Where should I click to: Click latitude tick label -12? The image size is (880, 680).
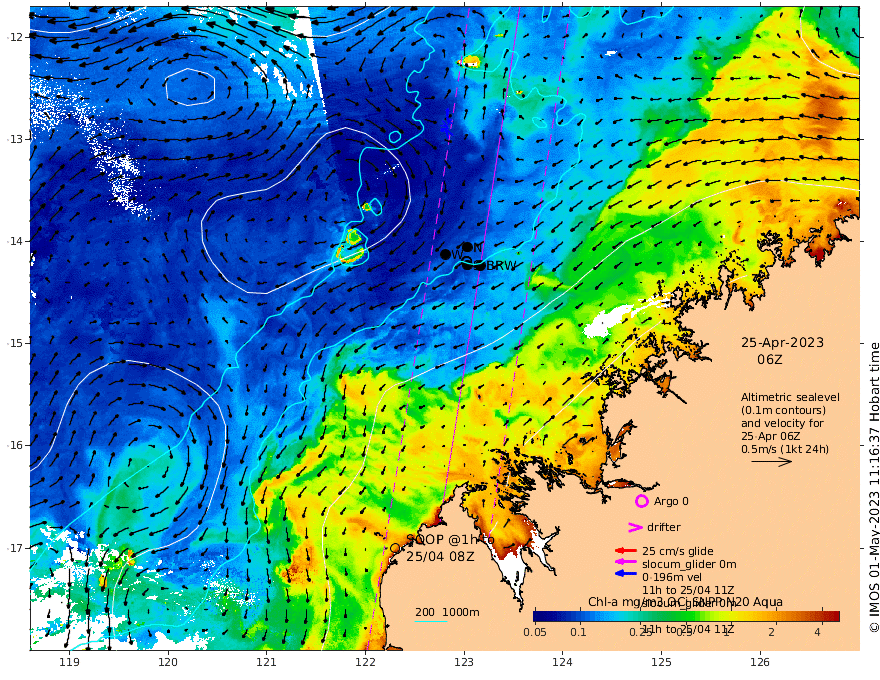tap(16, 36)
